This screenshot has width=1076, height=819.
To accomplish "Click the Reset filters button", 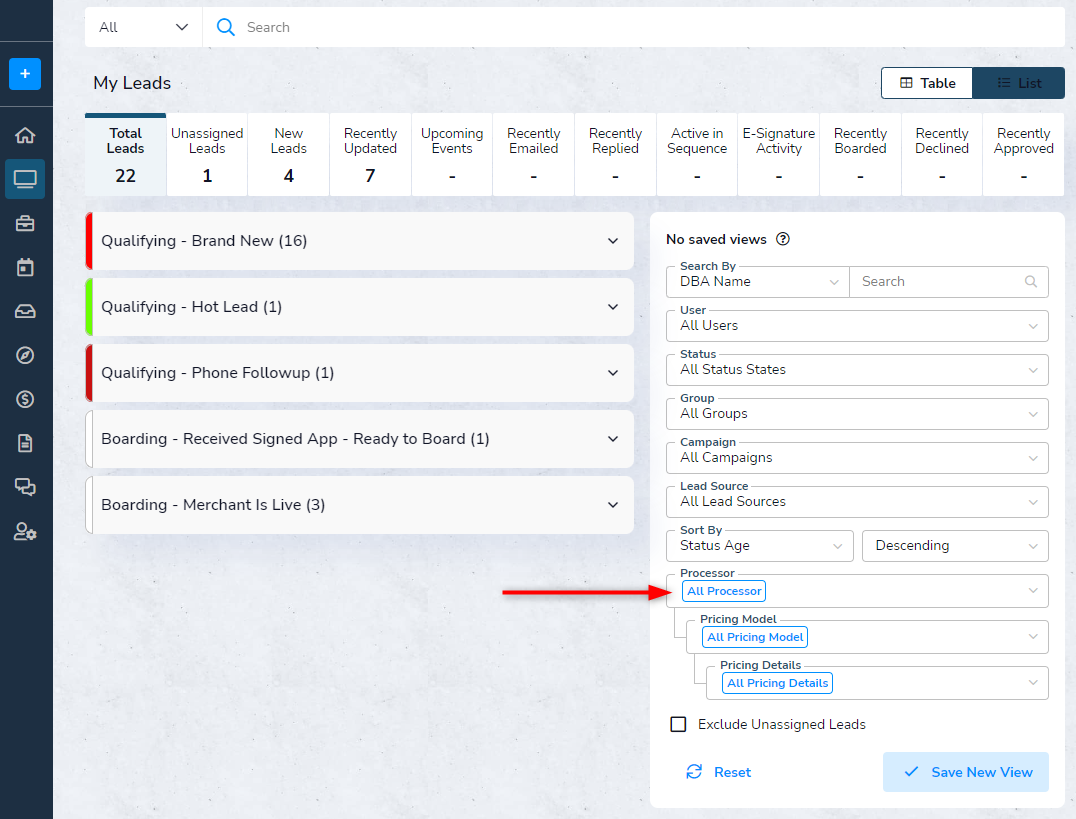I will (718, 772).
